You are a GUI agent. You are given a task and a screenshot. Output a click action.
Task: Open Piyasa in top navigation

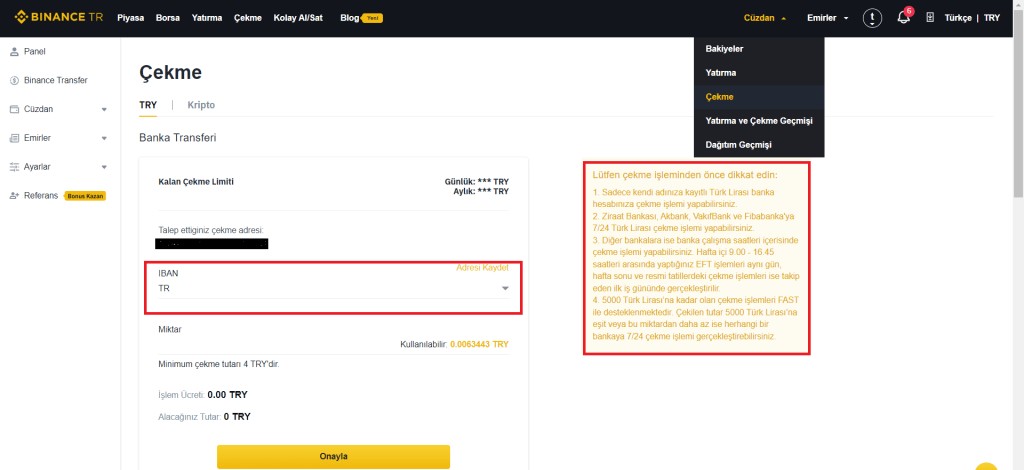pyautogui.click(x=131, y=18)
